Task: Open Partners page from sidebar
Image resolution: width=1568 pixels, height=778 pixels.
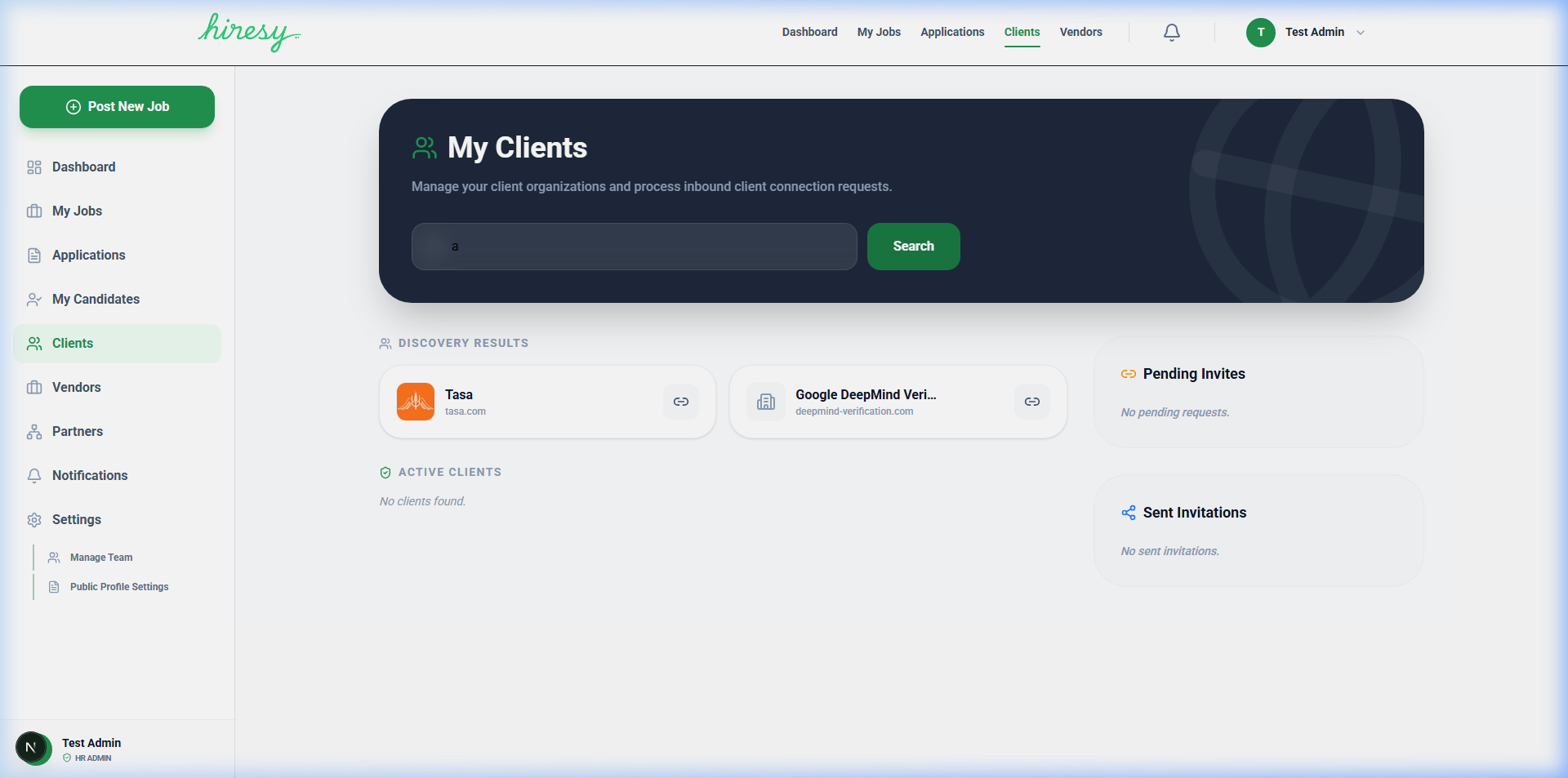Action: (x=78, y=431)
